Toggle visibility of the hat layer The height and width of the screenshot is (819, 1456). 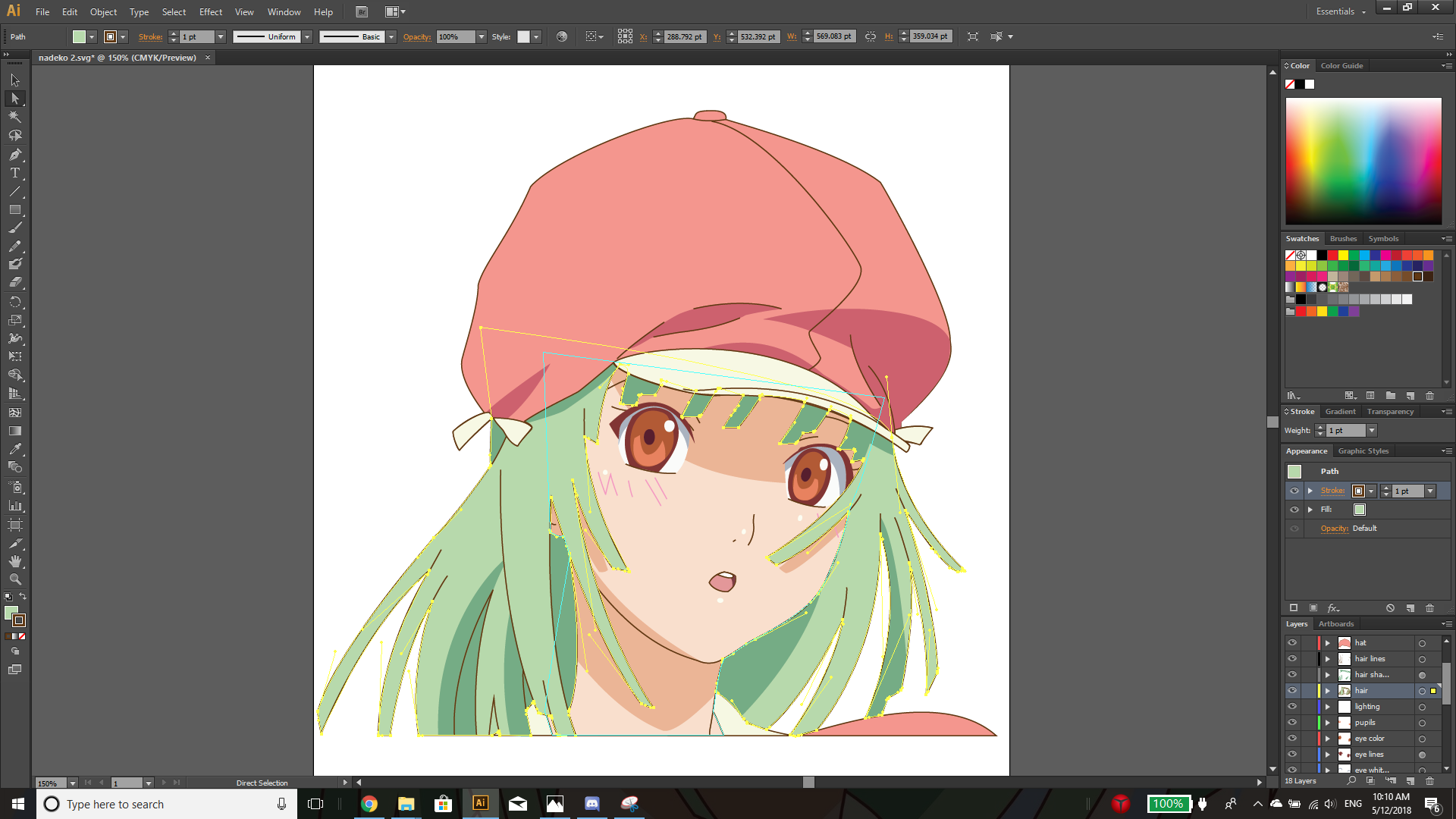1292,642
